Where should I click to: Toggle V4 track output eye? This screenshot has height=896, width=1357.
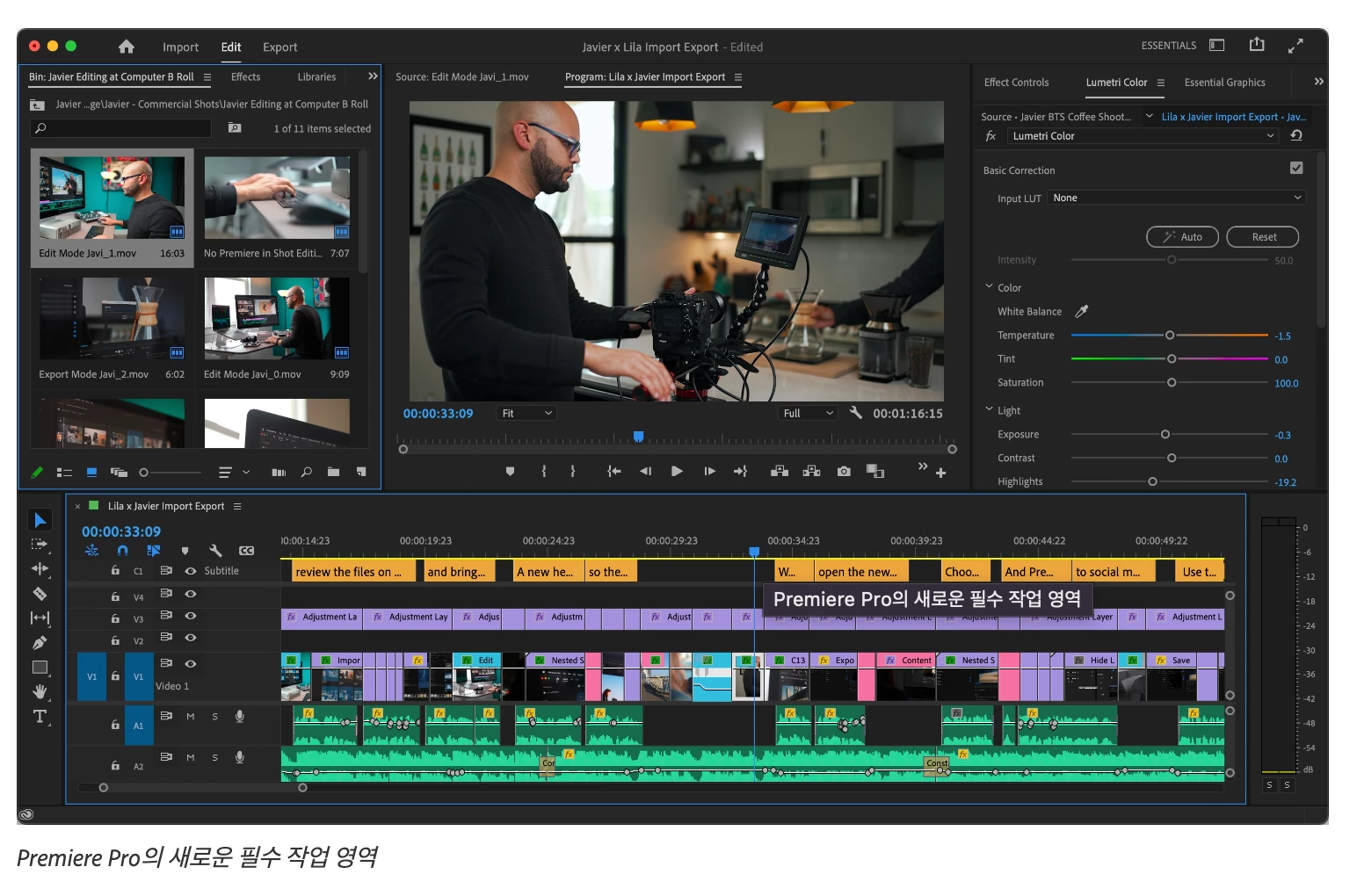(191, 595)
